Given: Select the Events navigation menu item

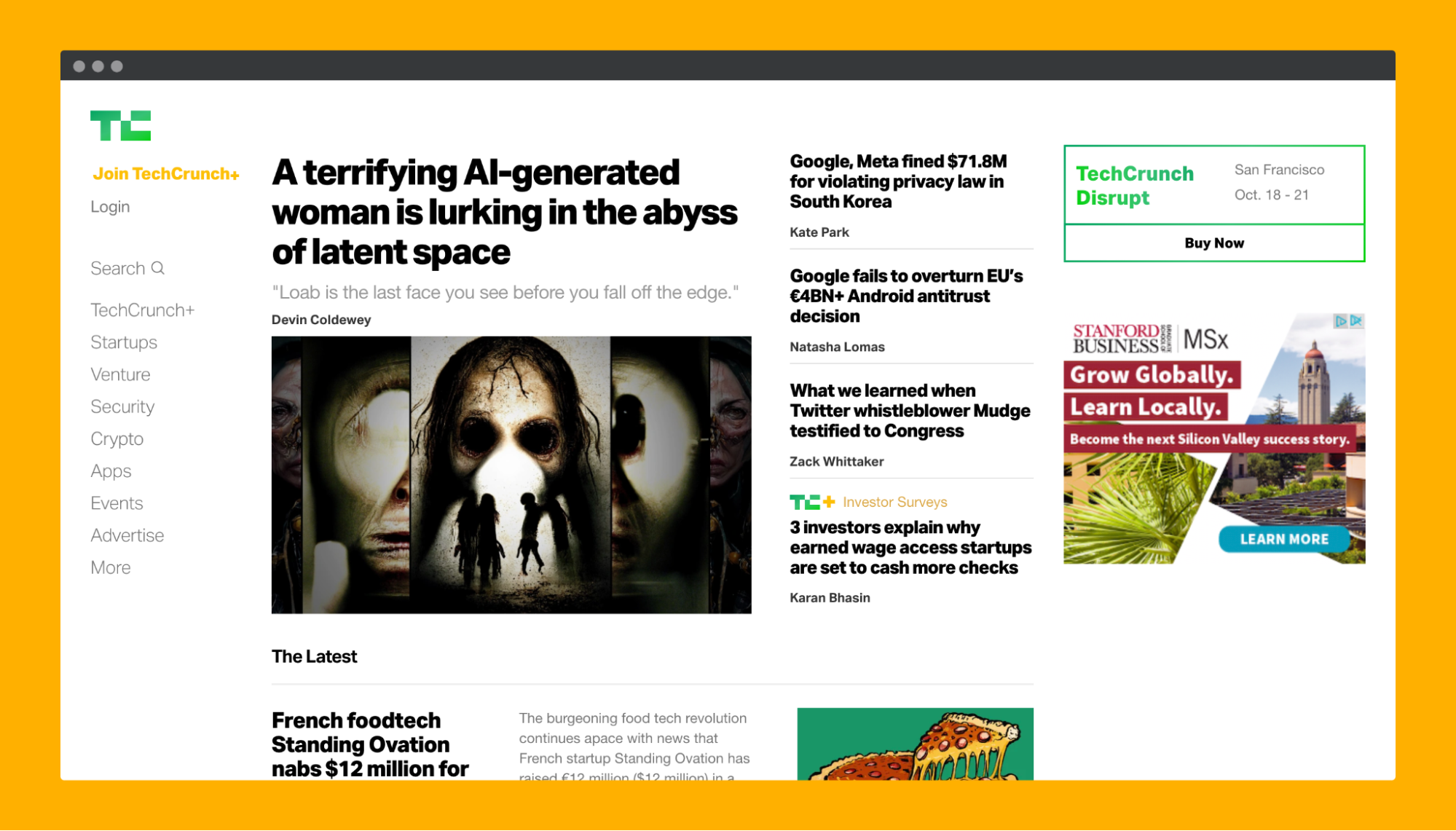Looking at the screenshot, I should click(115, 503).
